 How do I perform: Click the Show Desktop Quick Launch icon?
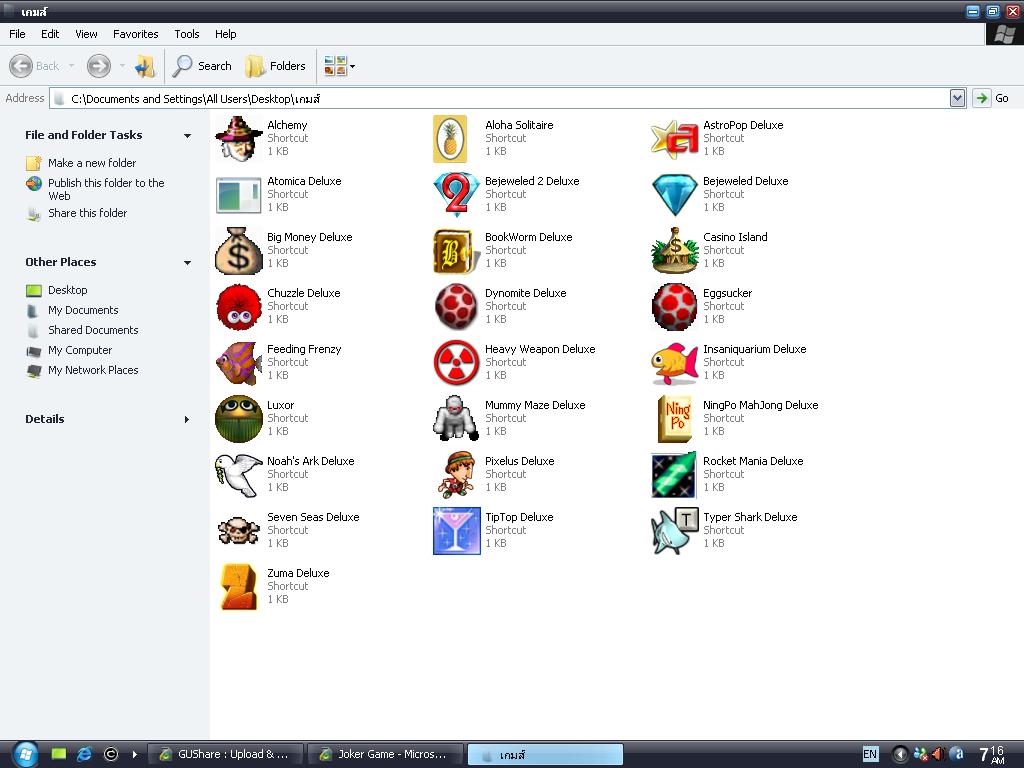[59, 754]
